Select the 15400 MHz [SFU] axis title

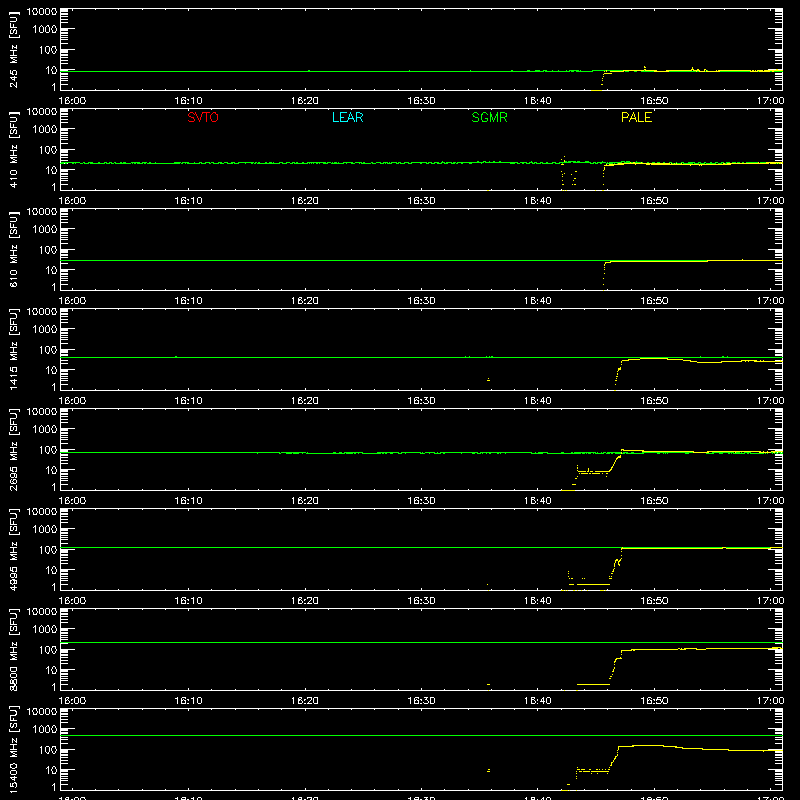pos(13,749)
